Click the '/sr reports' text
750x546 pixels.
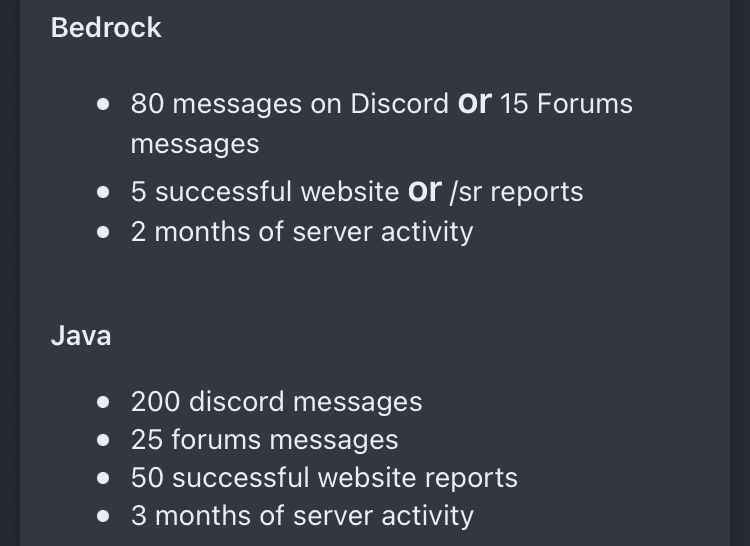click(x=517, y=192)
